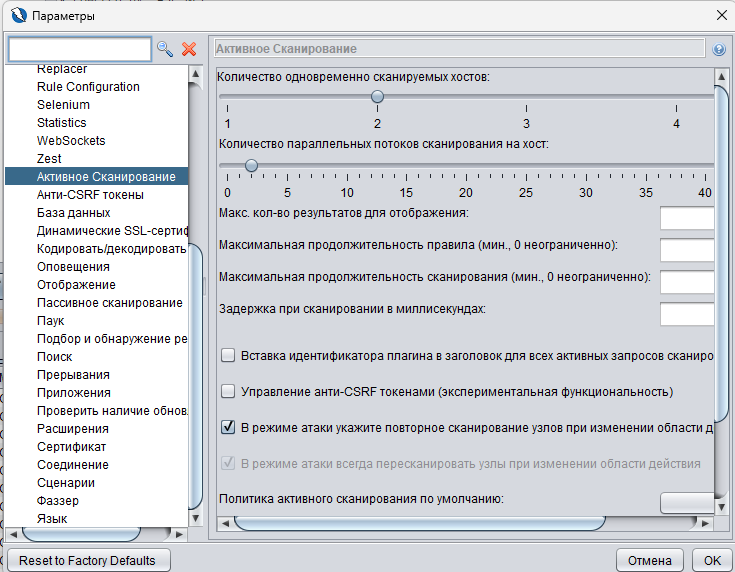The image size is (735, 572).
Task: Click tree scrollbar up arrow
Action: coord(195,74)
